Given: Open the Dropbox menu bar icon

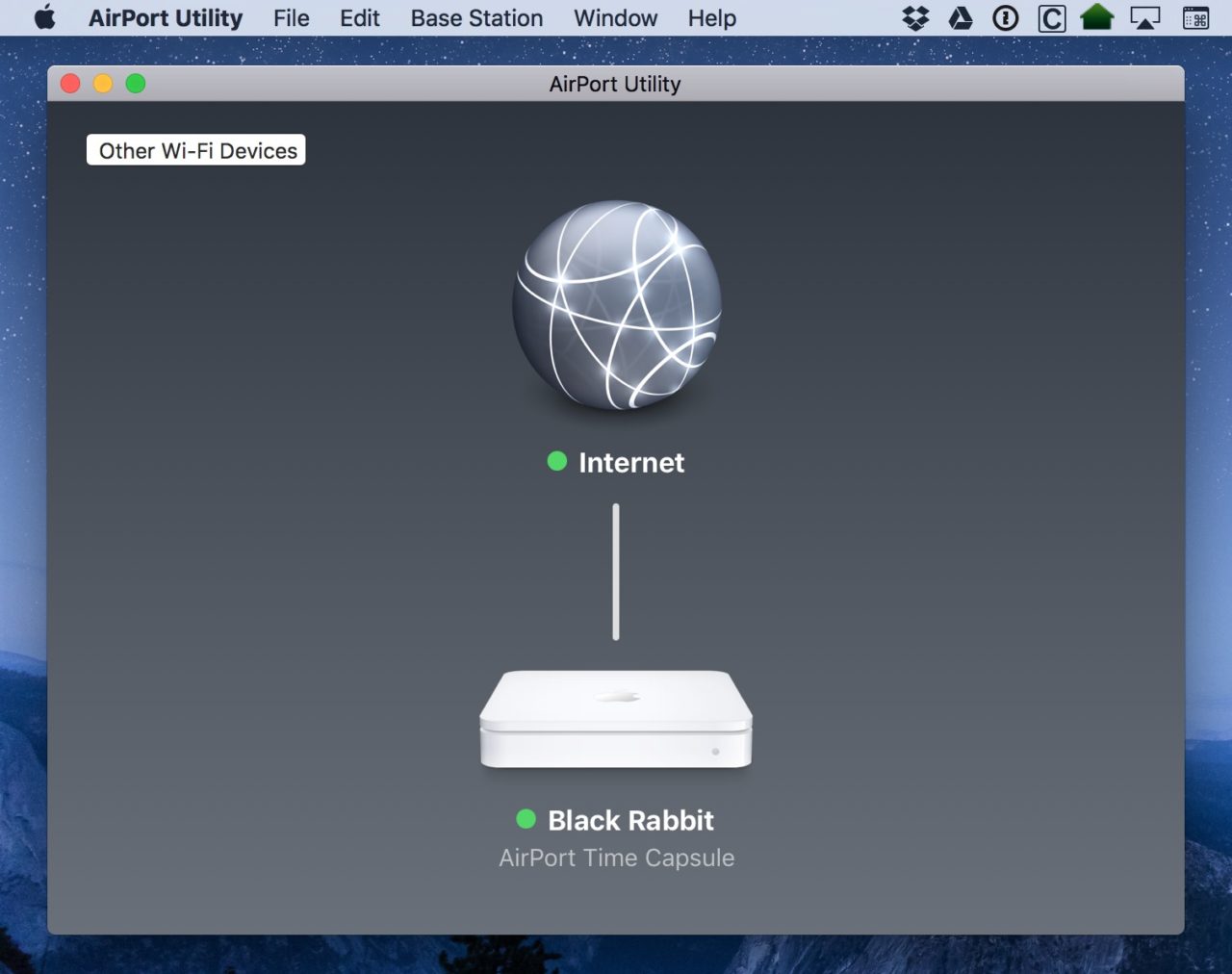Looking at the screenshot, I should [x=915, y=17].
